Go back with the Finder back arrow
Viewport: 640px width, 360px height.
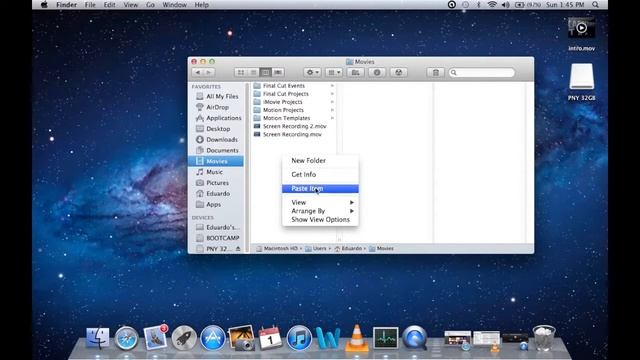point(198,72)
